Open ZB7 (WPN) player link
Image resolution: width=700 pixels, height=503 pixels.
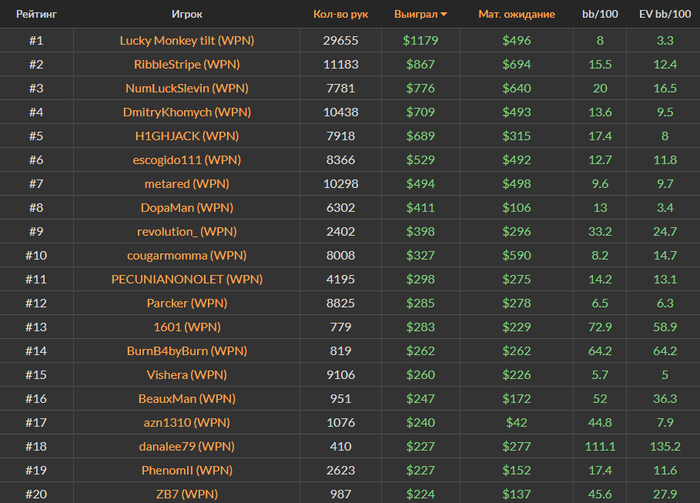(x=187, y=494)
